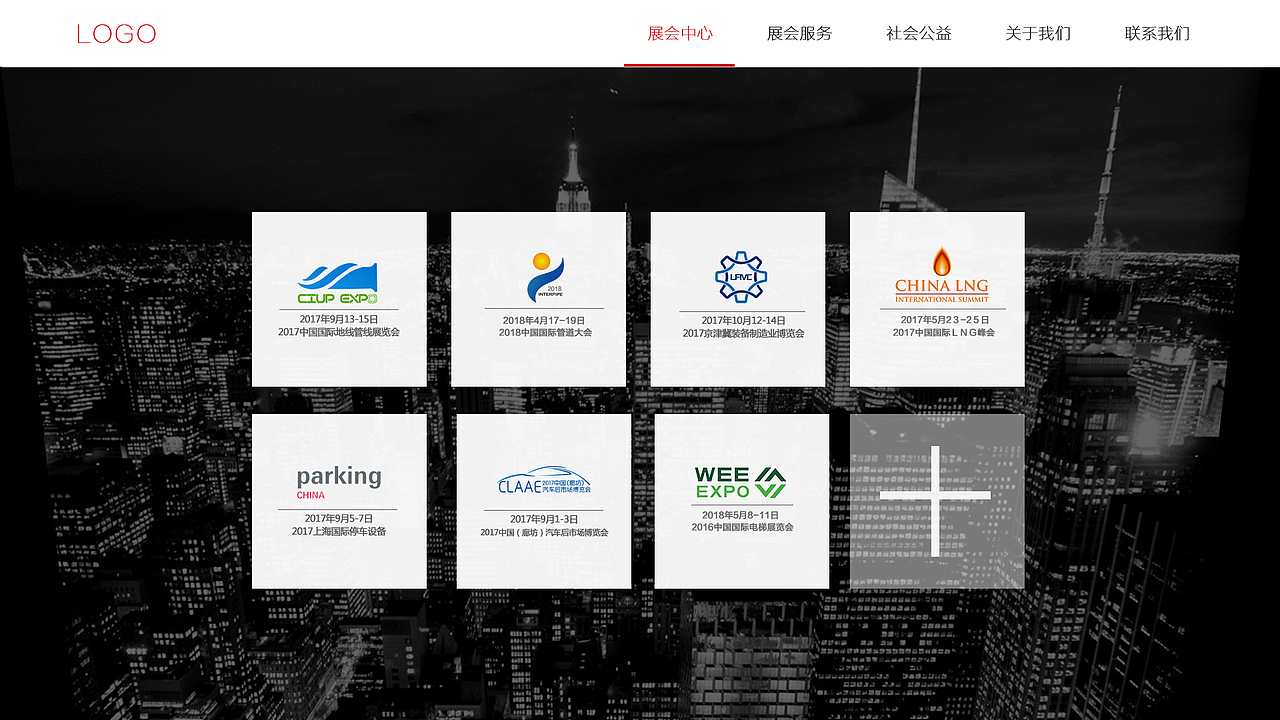Screen dimensions: 1280x720
Task: Click the WEE EXPO logo
Action: [x=740, y=482]
